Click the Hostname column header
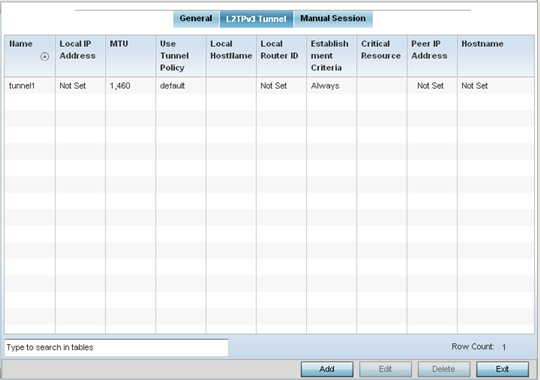 point(496,56)
